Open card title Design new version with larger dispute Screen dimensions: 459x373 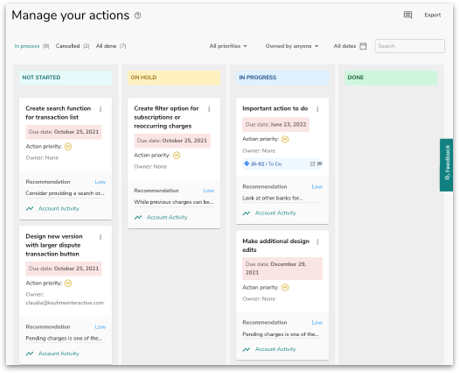pyautogui.click(x=54, y=245)
